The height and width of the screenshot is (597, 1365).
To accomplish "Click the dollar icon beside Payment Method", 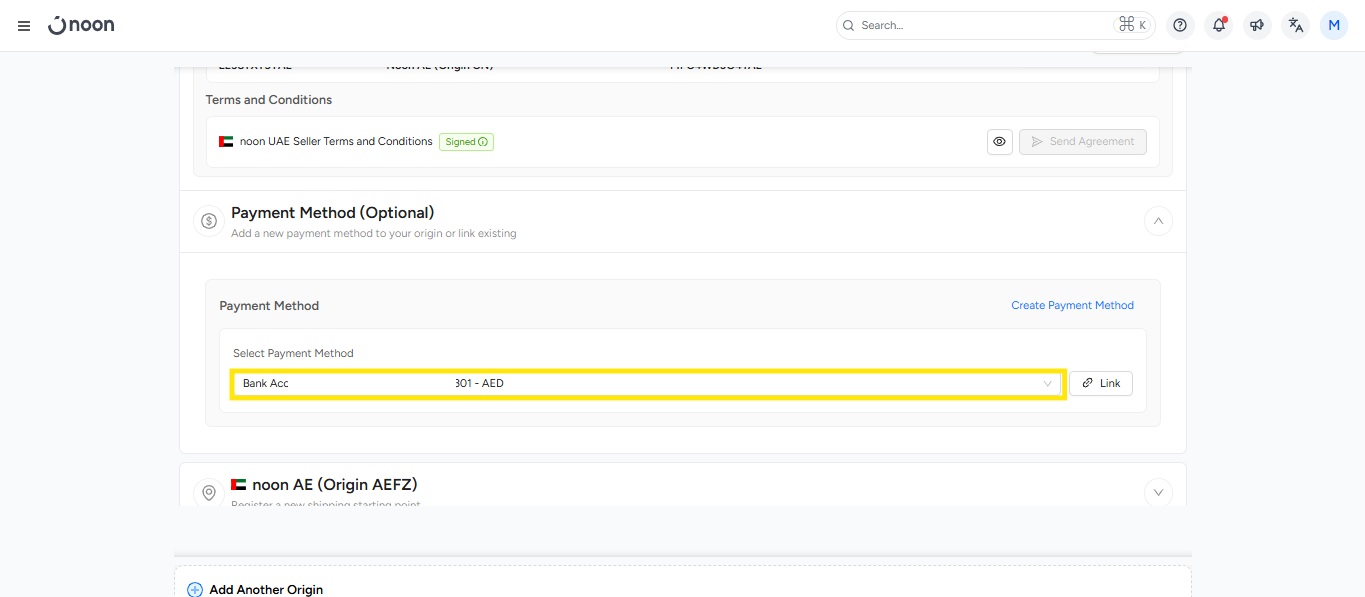I will [x=209, y=221].
